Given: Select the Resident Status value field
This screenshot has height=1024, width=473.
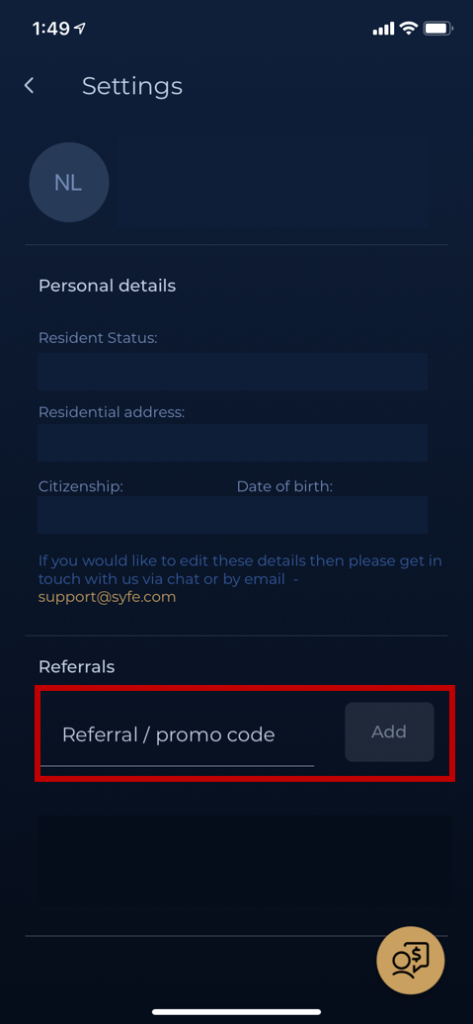Looking at the screenshot, I should [x=233, y=372].
